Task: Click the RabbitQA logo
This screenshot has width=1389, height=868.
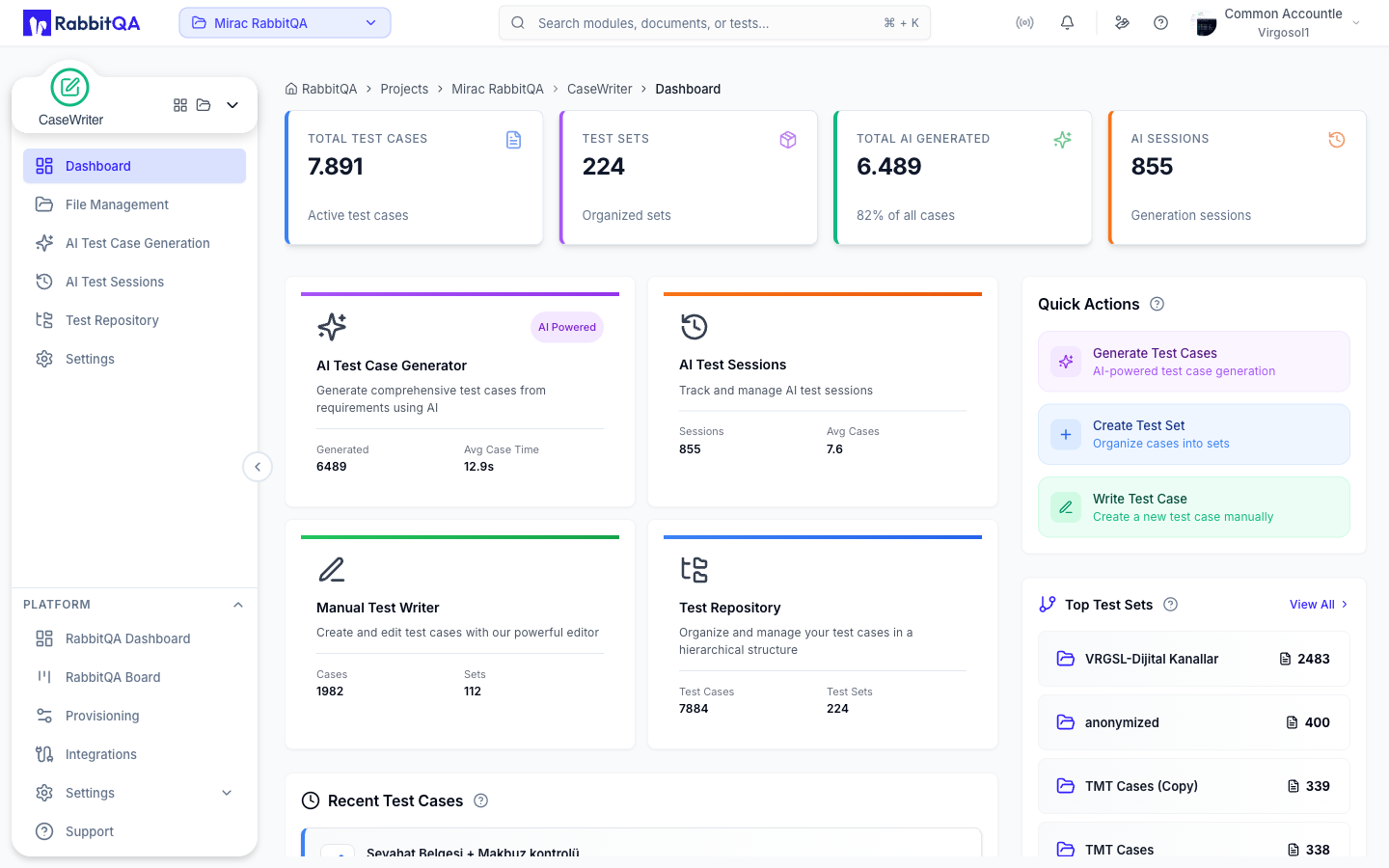Action: click(82, 23)
